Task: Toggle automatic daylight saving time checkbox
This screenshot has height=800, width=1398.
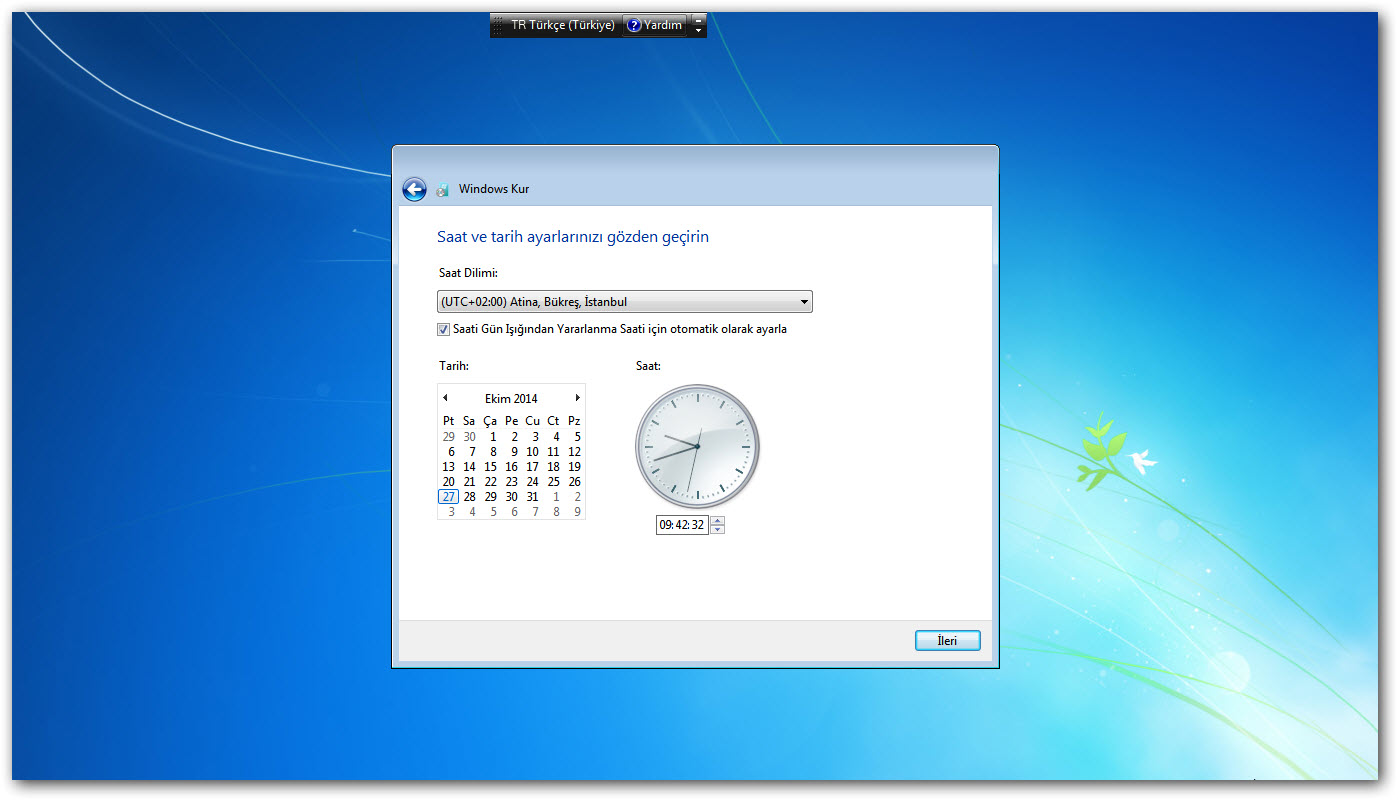Action: tap(444, 329)
